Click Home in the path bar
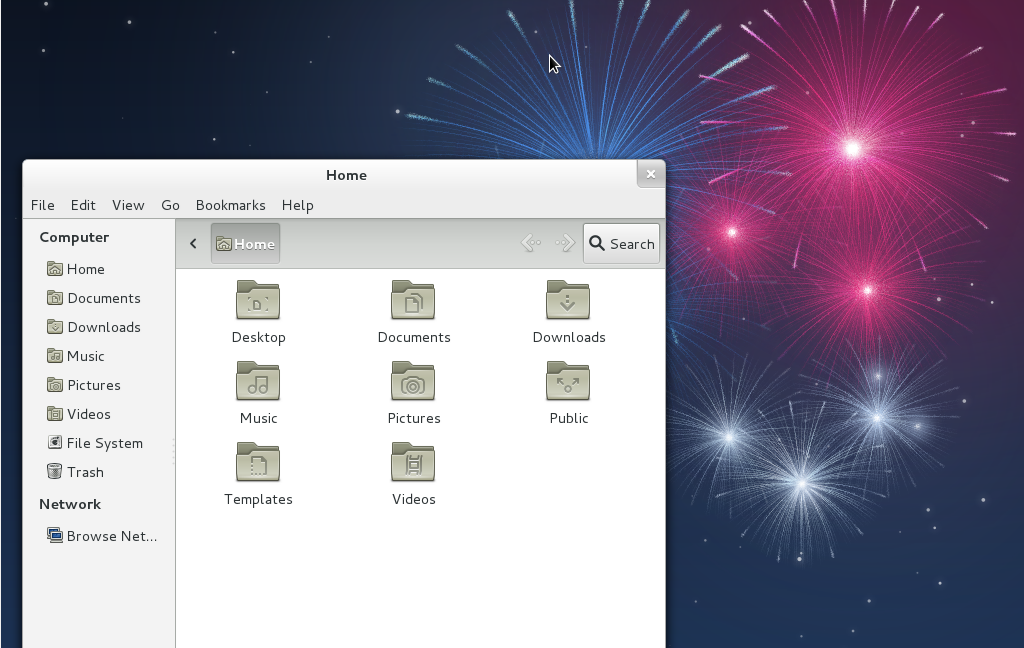The height and width of the screenshot is (648, 1024). (x=245, y=243)
